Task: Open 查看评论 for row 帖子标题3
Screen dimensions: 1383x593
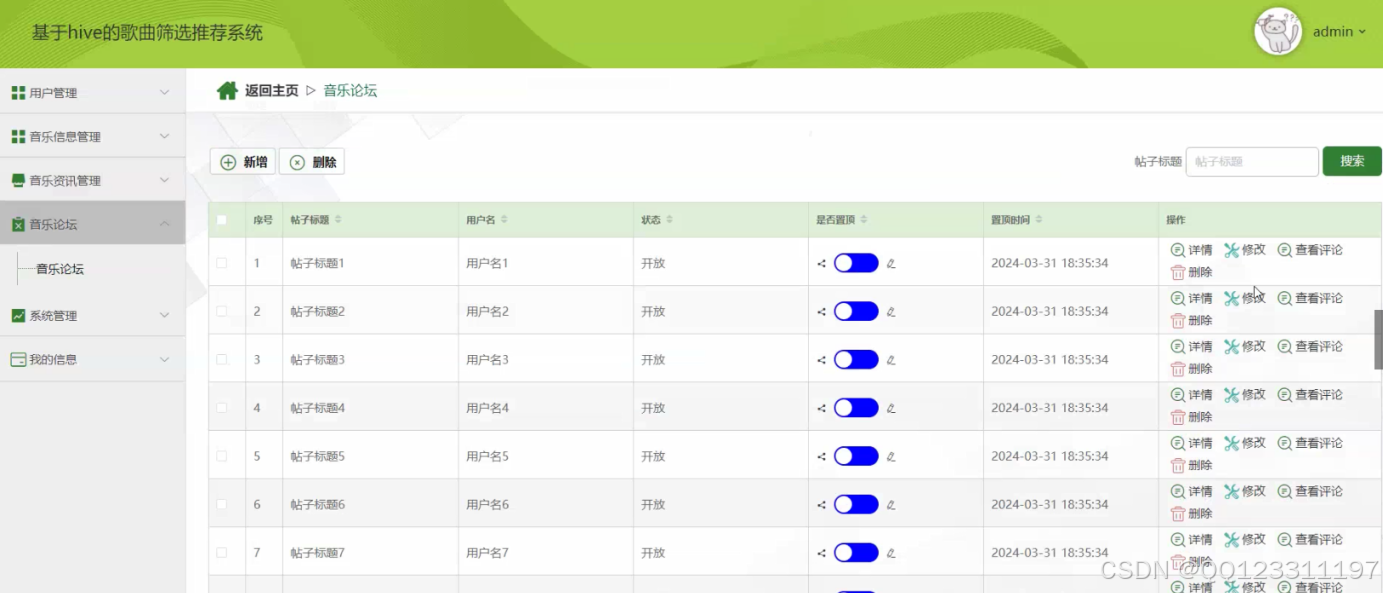Action: pos(1310,346)
